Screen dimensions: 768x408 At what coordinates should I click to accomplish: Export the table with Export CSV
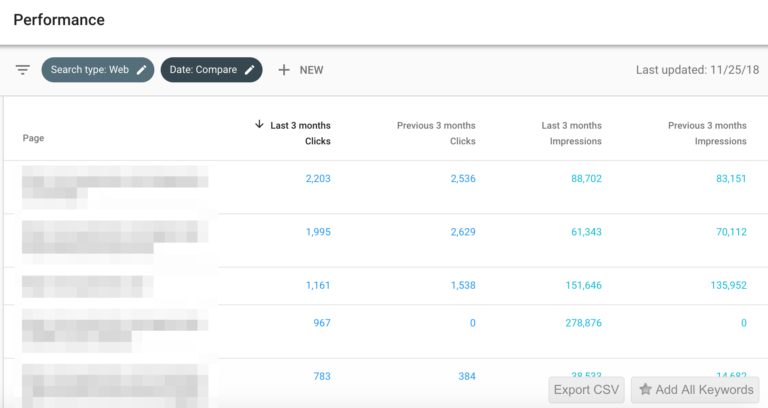click(586, 390)
